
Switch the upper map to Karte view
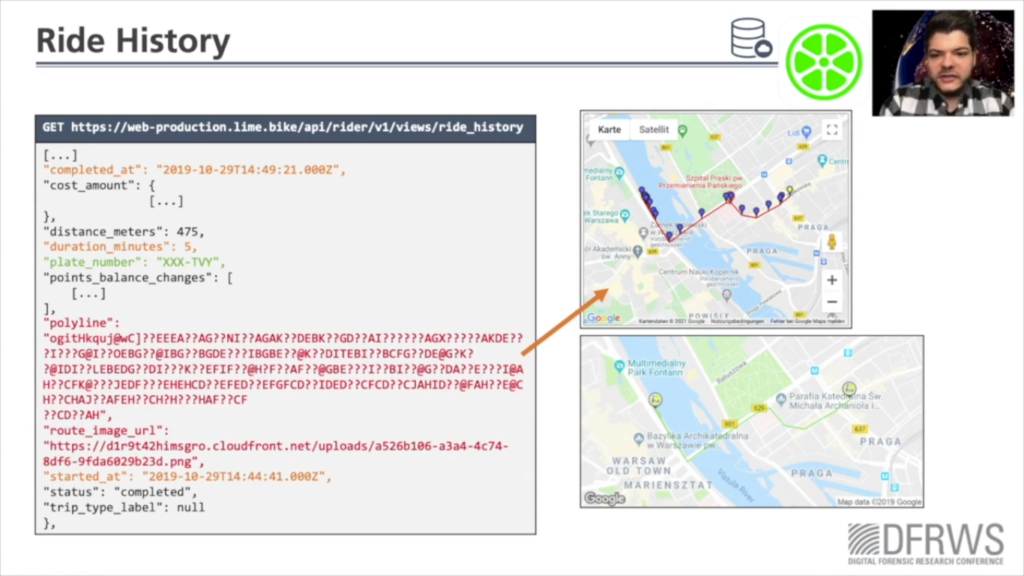[x=609, y=129]
